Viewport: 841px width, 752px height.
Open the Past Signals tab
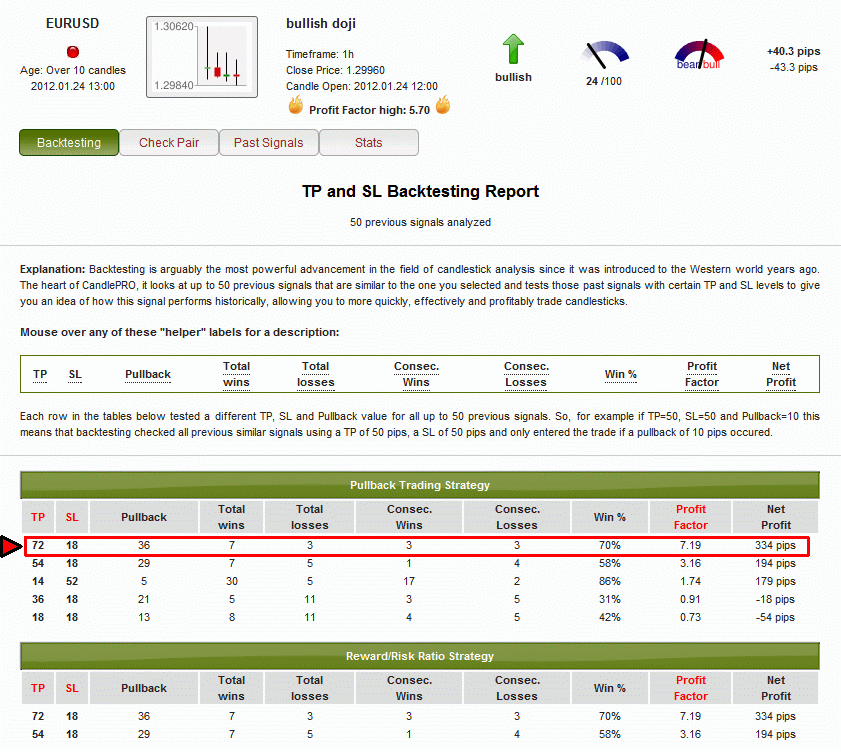click(x=269, y=143)
